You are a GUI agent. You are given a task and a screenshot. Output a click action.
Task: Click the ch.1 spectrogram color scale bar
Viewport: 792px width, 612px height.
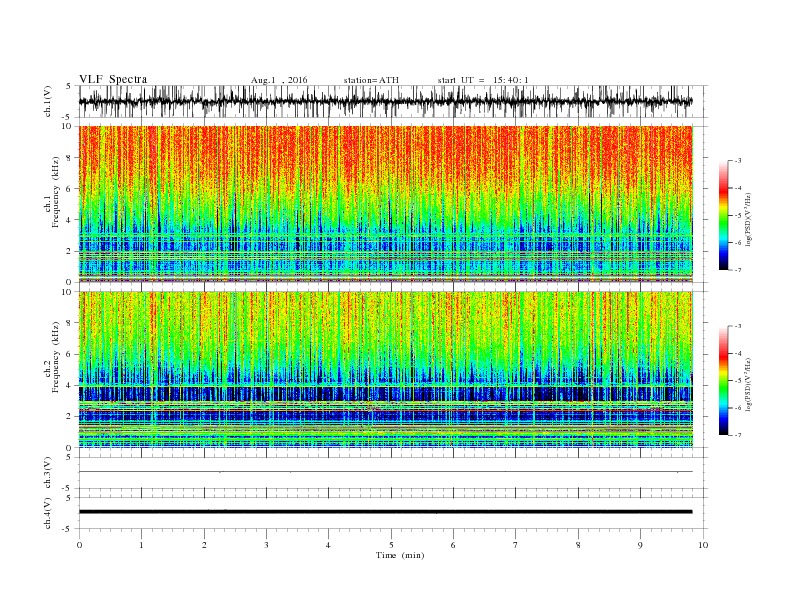pyautogui.click(x=723, y=215)
